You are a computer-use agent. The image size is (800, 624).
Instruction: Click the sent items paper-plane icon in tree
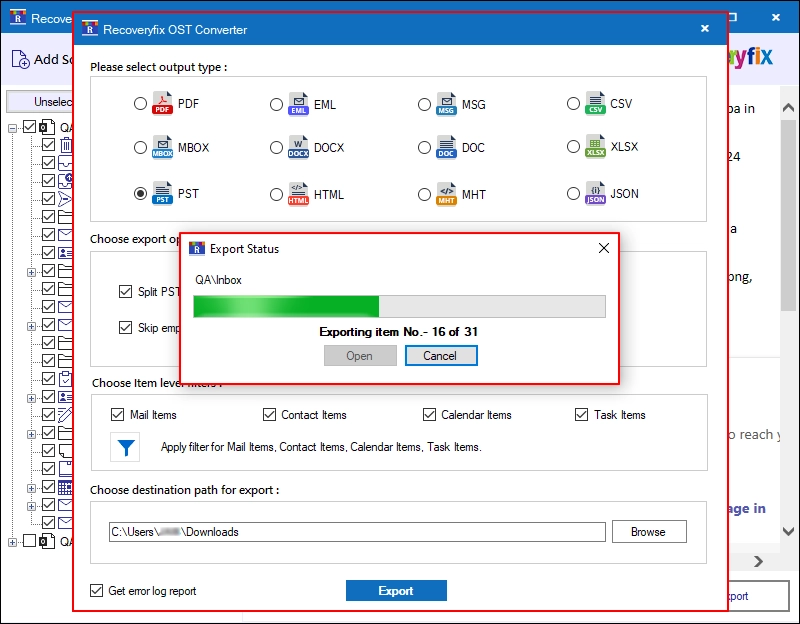(65, 198)
